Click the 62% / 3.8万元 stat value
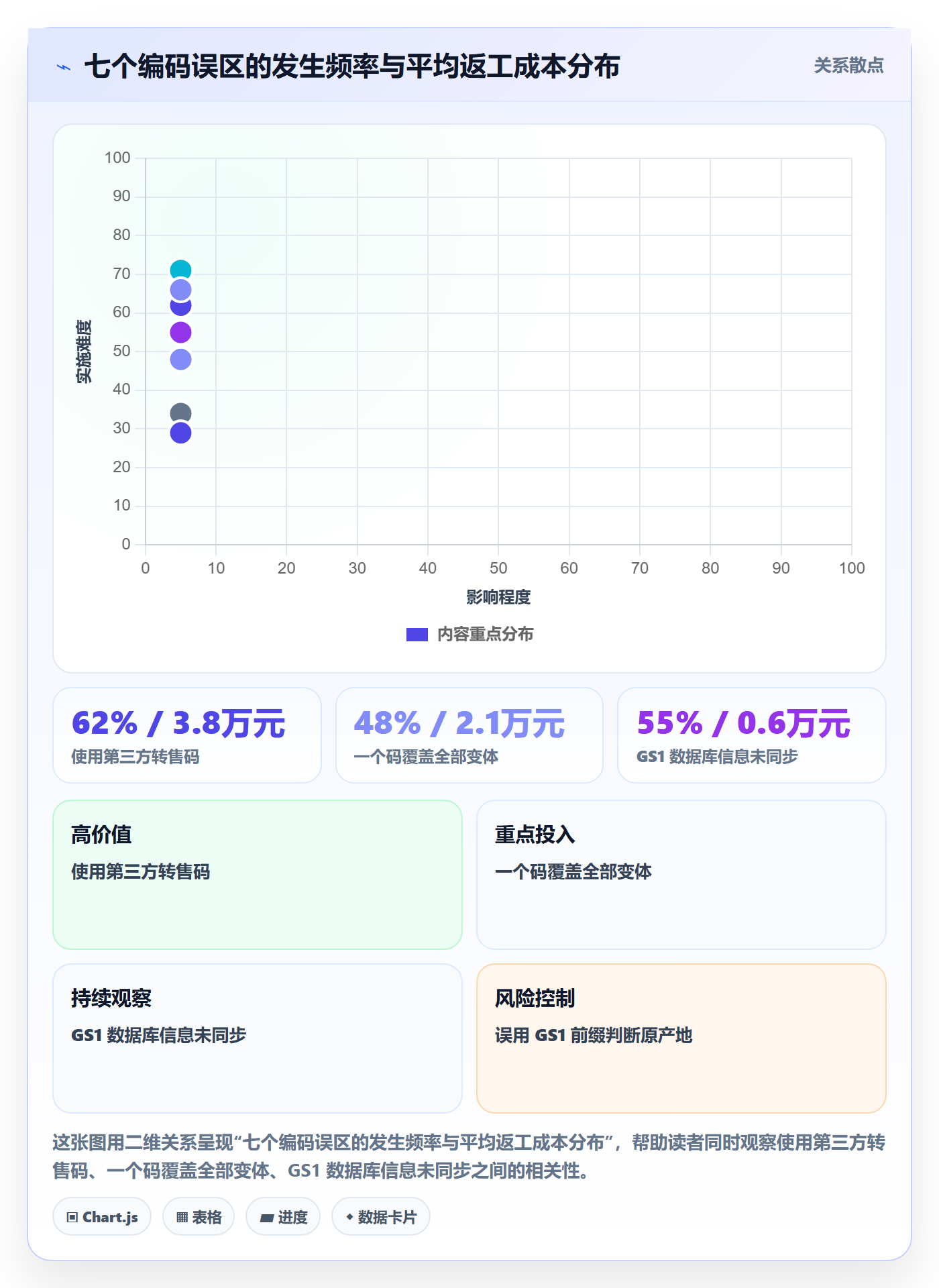This screenshot has width=939, height=1288. 178,724
